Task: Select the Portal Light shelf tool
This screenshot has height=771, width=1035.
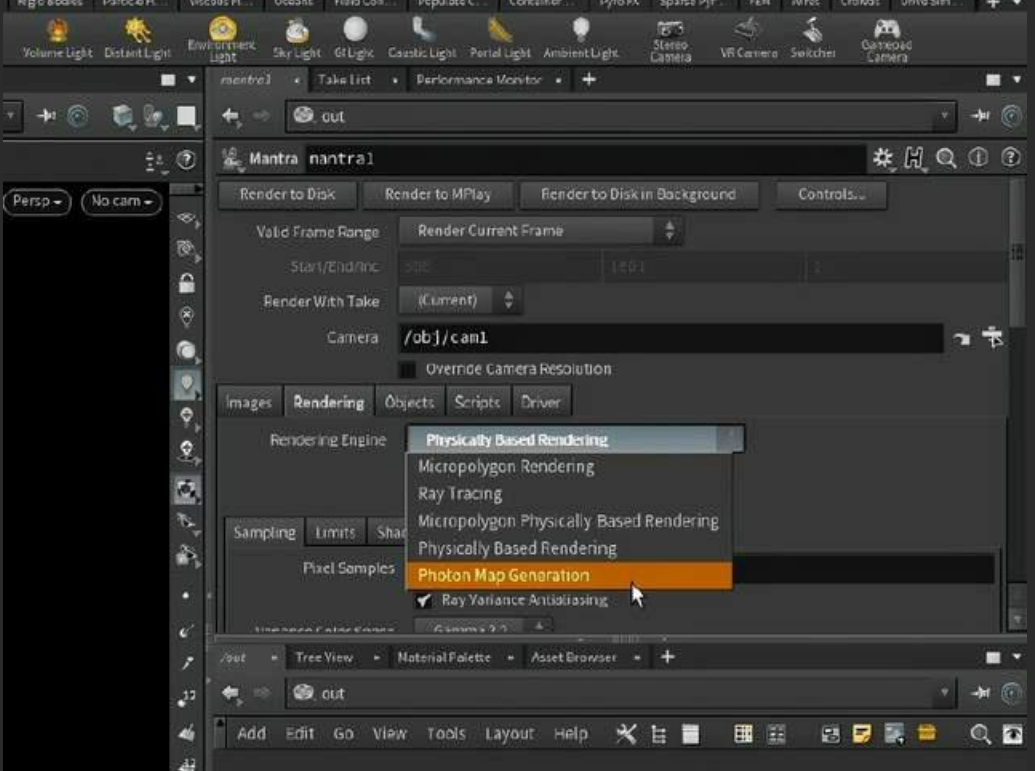Action: 500,39
